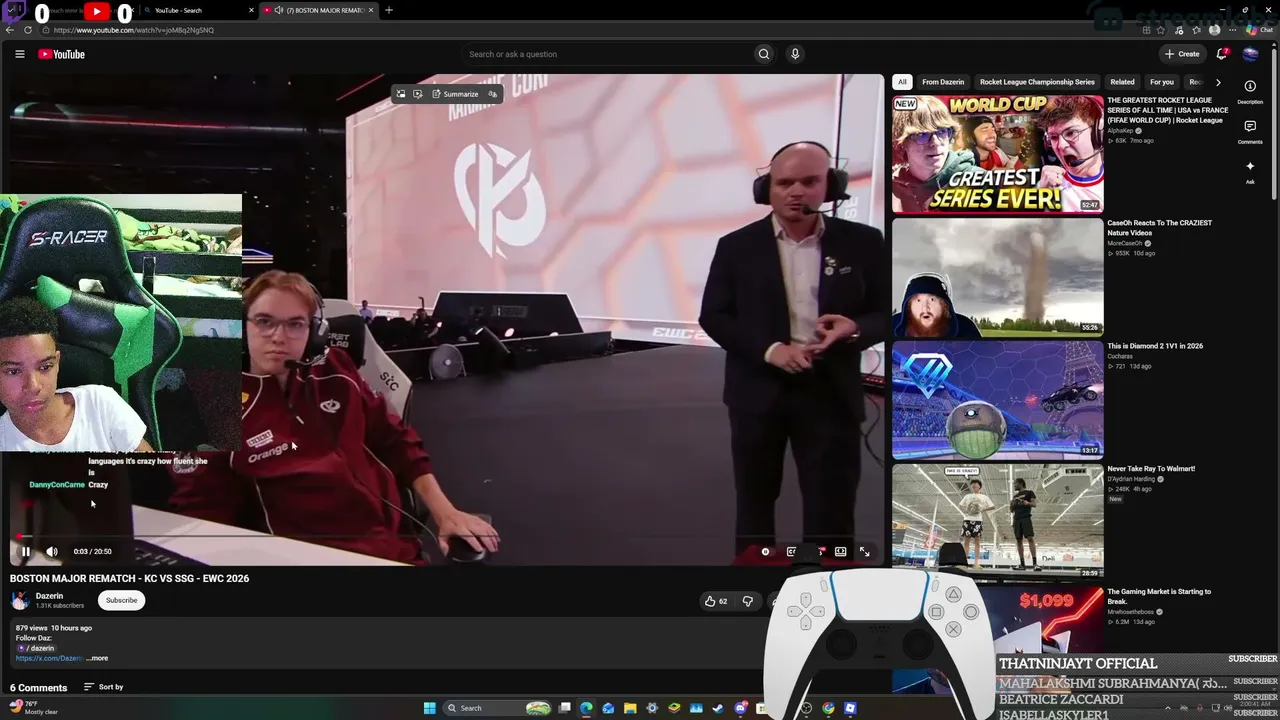The width and height of the screenshot is (1280, 720).
Task: Open the Windows Start menu
Action: (429, 708)
